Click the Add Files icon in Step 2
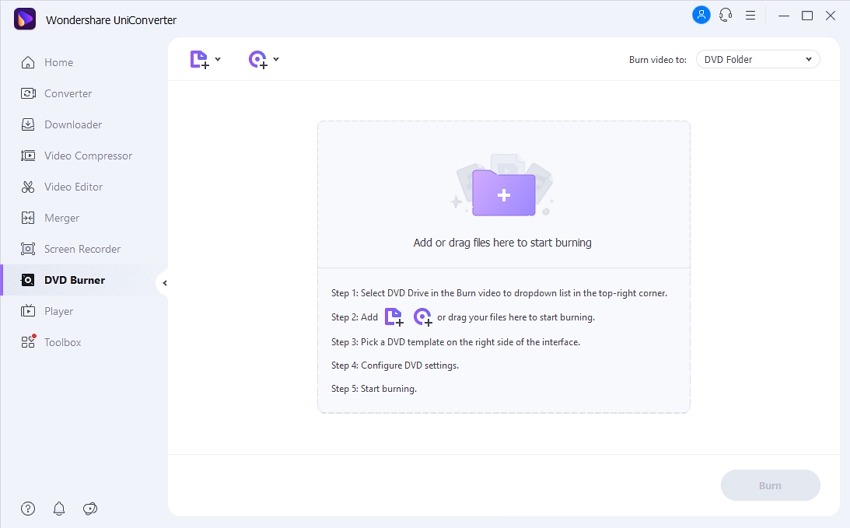This screenshot has width=850, height=528. click(394, 317)
